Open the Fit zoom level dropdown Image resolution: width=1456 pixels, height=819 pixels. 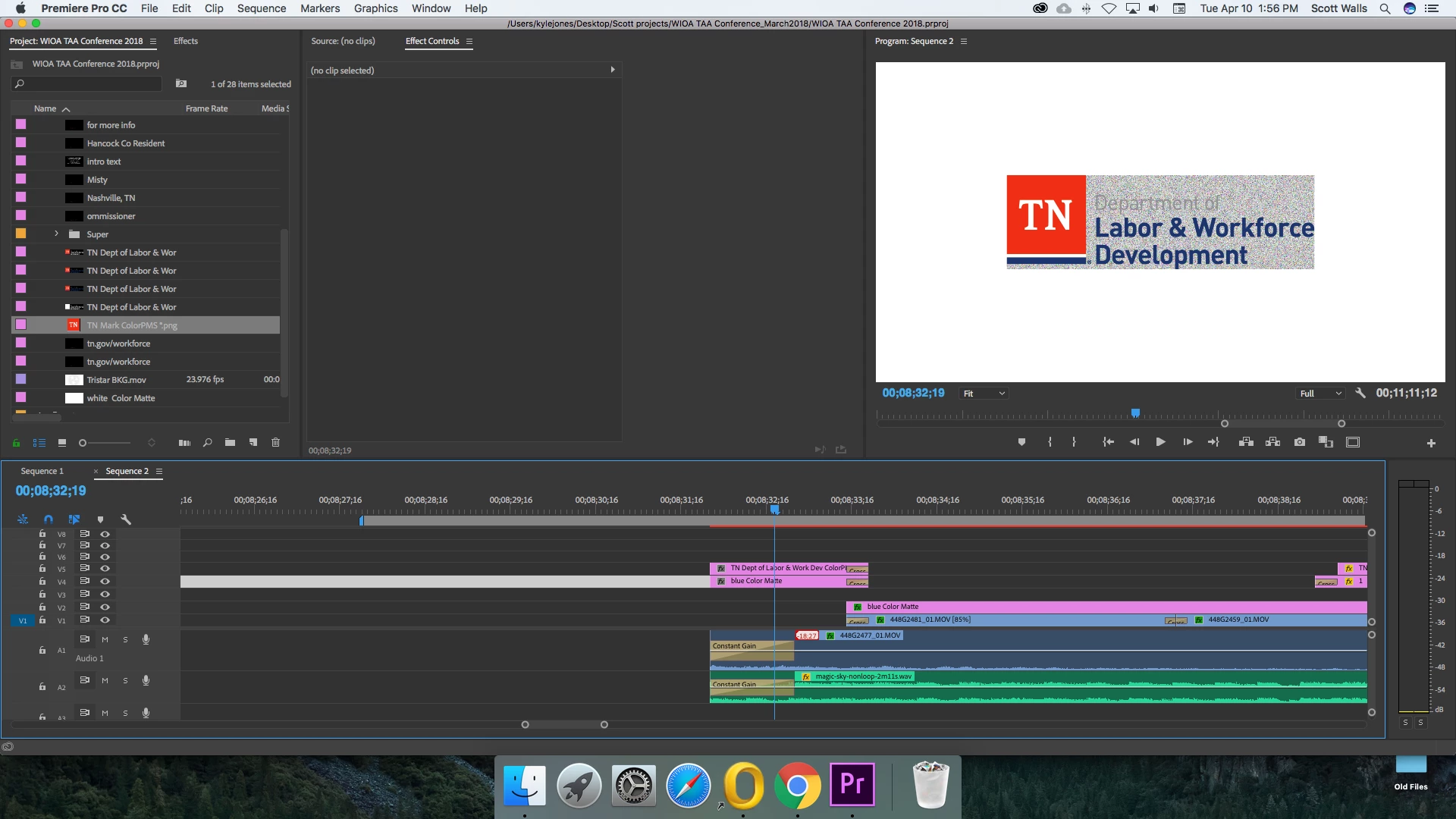[x=984, y=394]
